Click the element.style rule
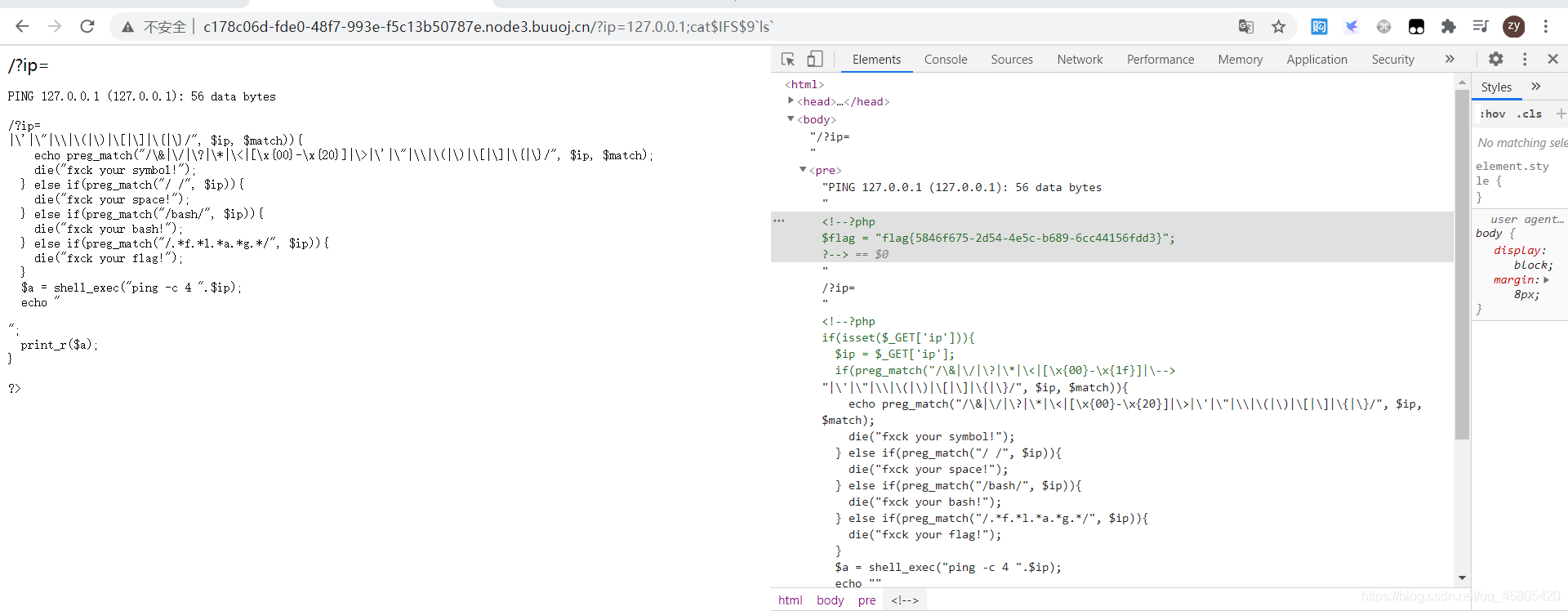1568x611 pixels. (1512, 173)
